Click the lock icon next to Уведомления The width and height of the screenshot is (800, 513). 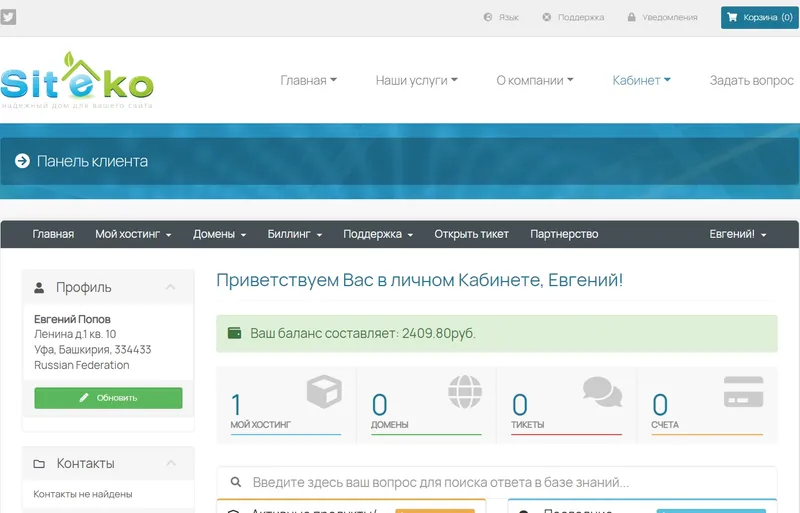point(631,17)
